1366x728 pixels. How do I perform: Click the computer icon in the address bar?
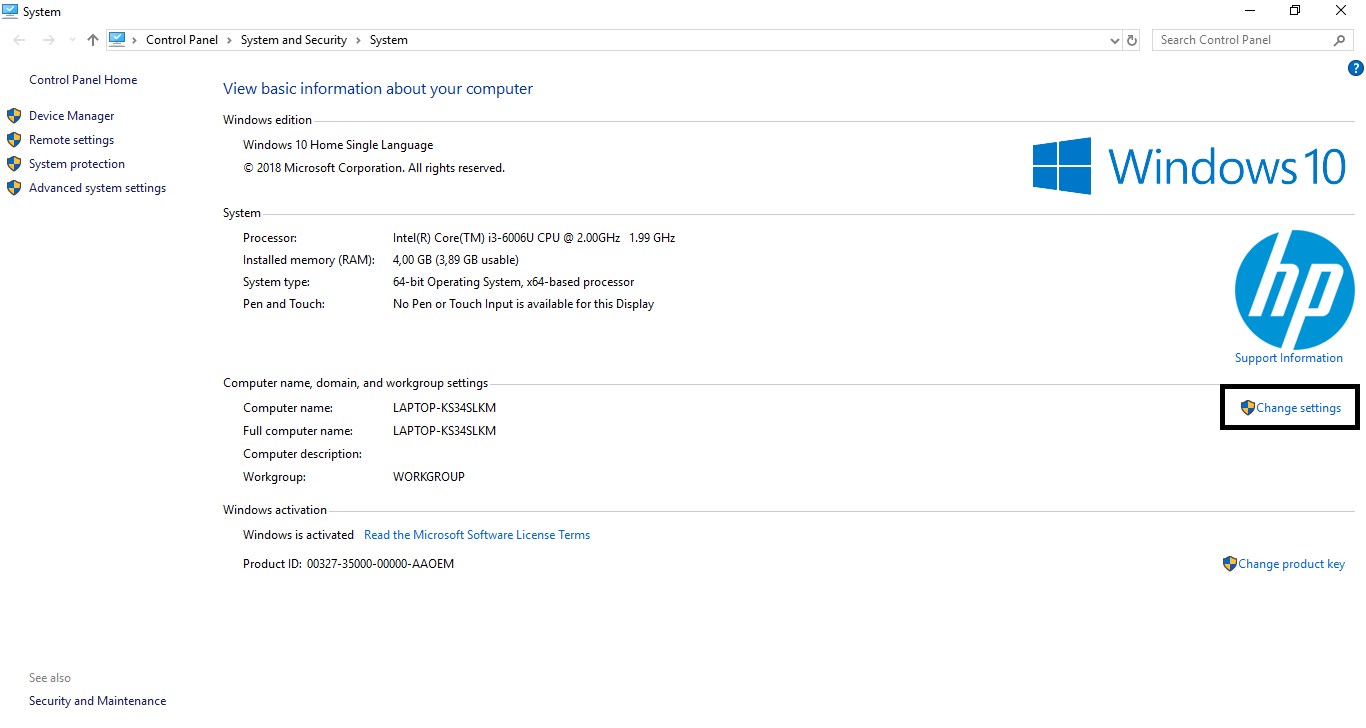click(x=117, y=40)
